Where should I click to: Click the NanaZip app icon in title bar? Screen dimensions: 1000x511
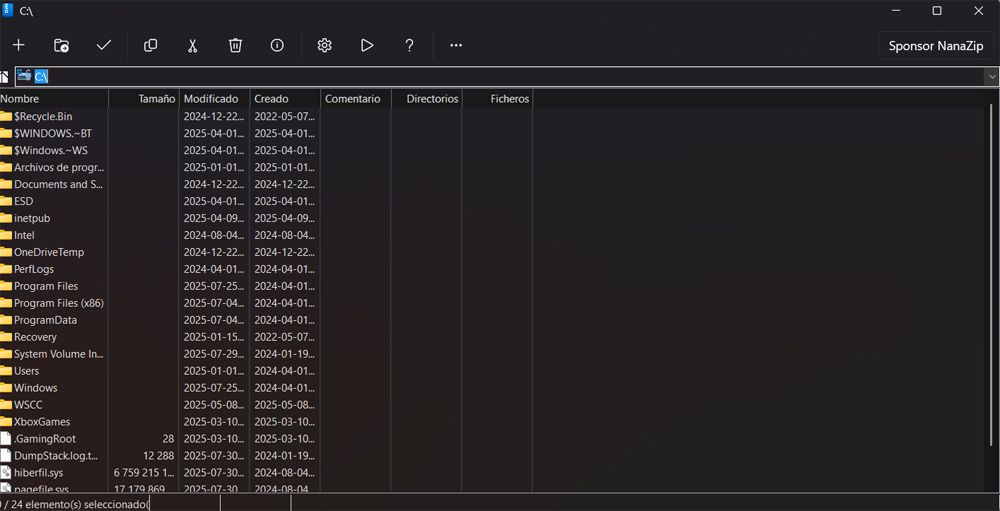click(x=8, y=10)
